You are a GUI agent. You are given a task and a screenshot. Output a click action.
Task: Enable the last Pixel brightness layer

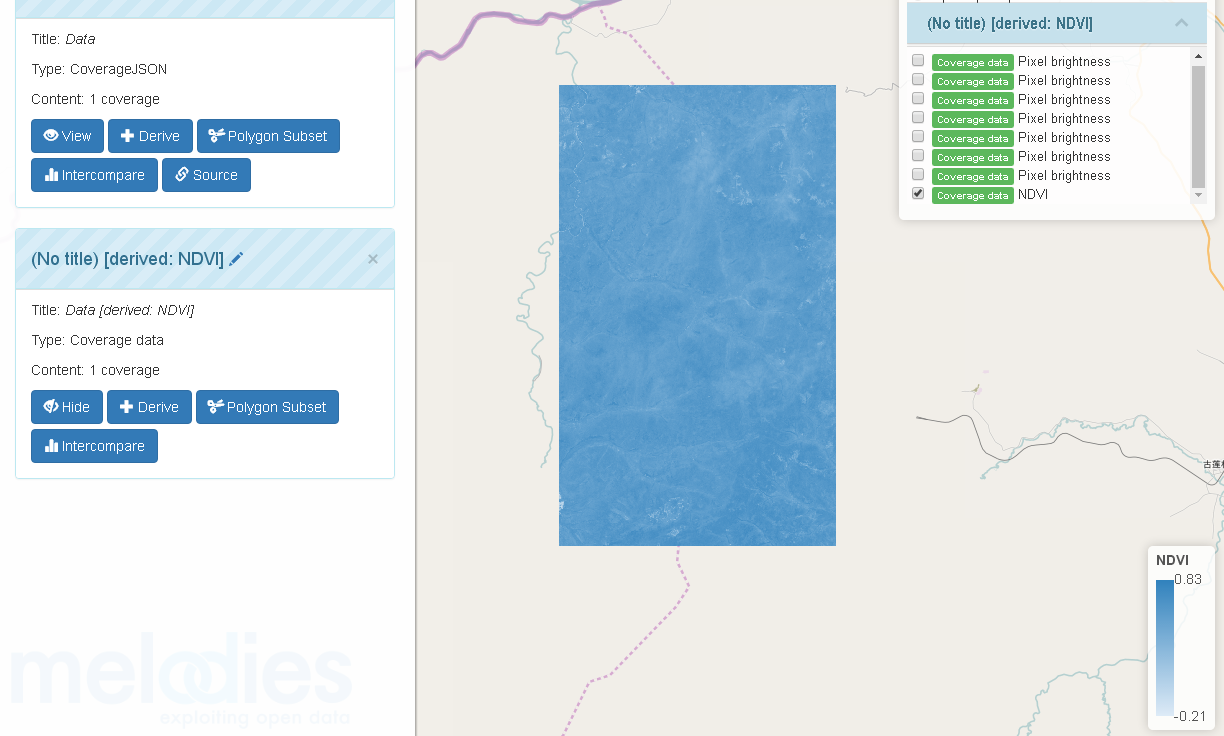pyautogui.click(x=917, y=174)
